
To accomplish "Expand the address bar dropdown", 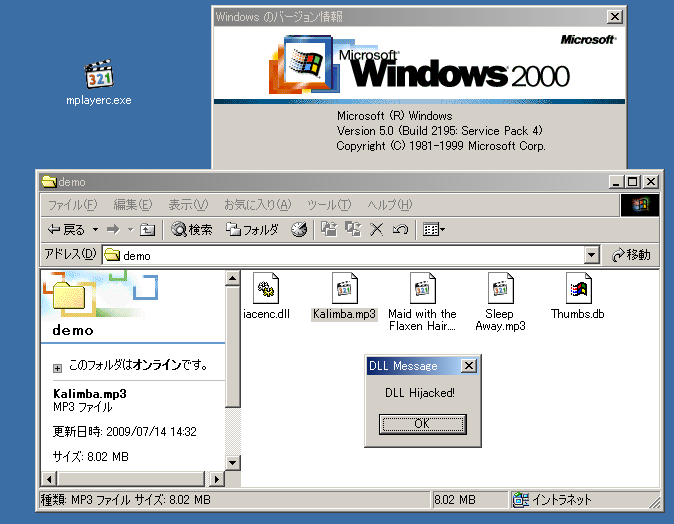I will tap(591, 255).
